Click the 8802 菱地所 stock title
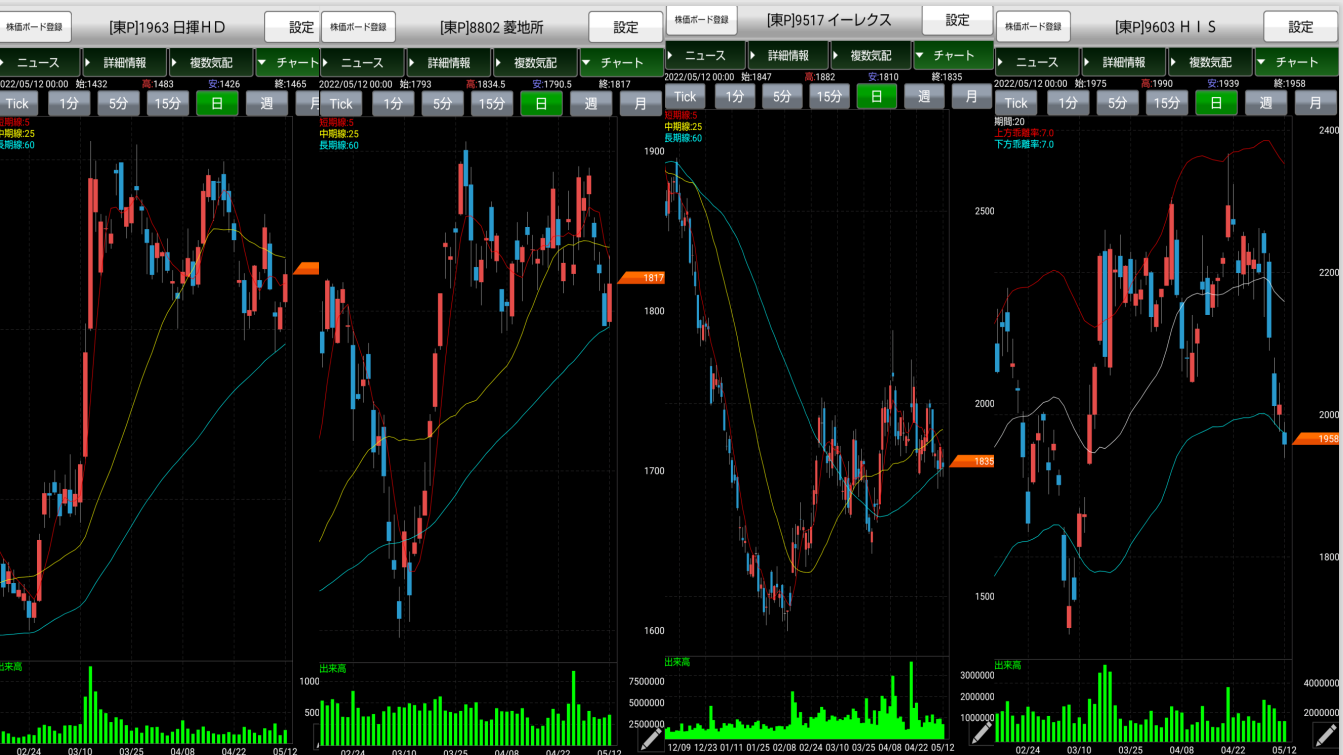The height and width of the screenshot is (755, 1343). [491, 27]
